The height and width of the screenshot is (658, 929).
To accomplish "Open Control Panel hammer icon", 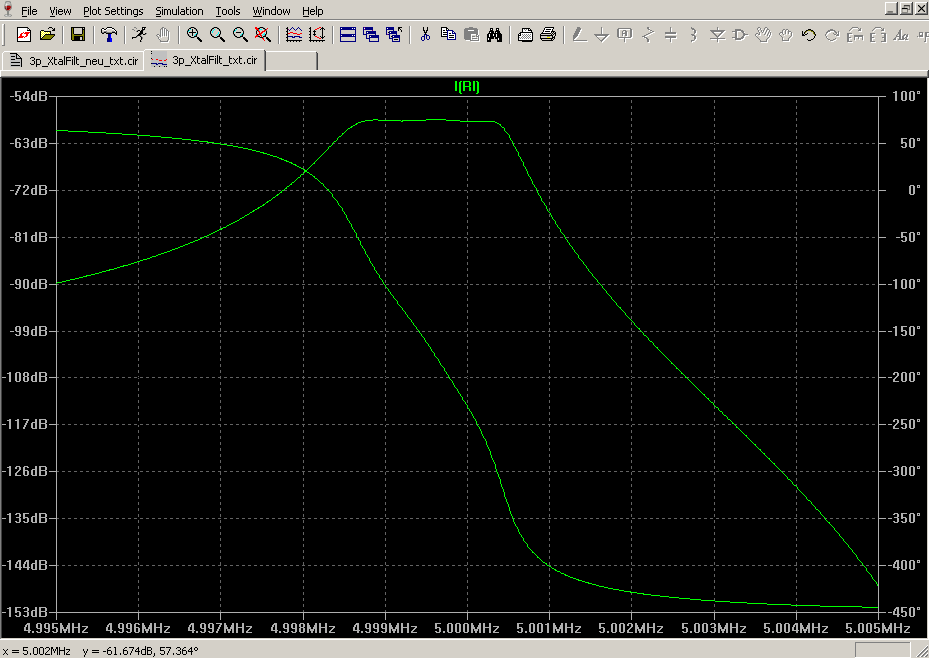I will (108, 35).
